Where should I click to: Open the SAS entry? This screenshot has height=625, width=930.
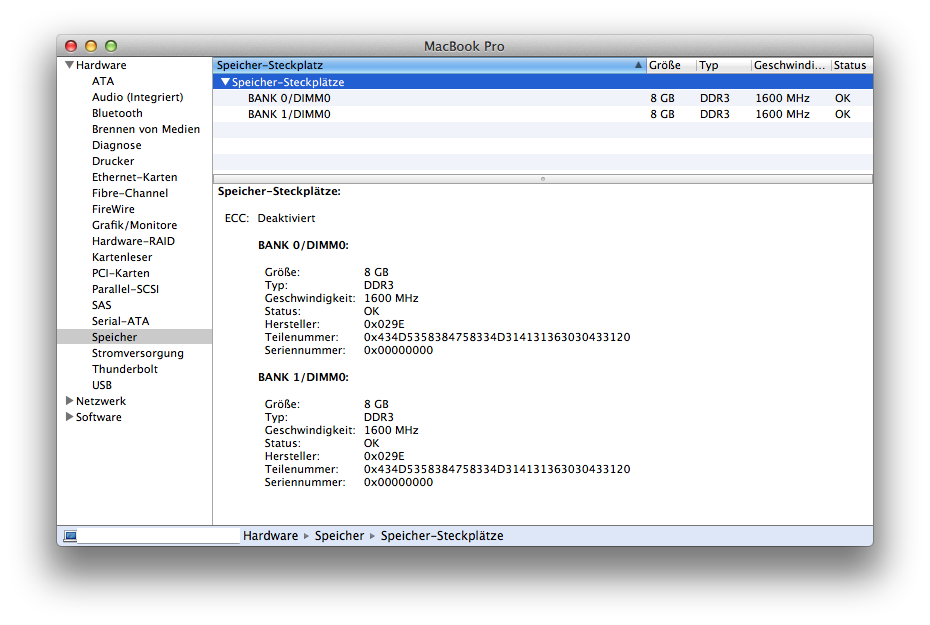101,305
